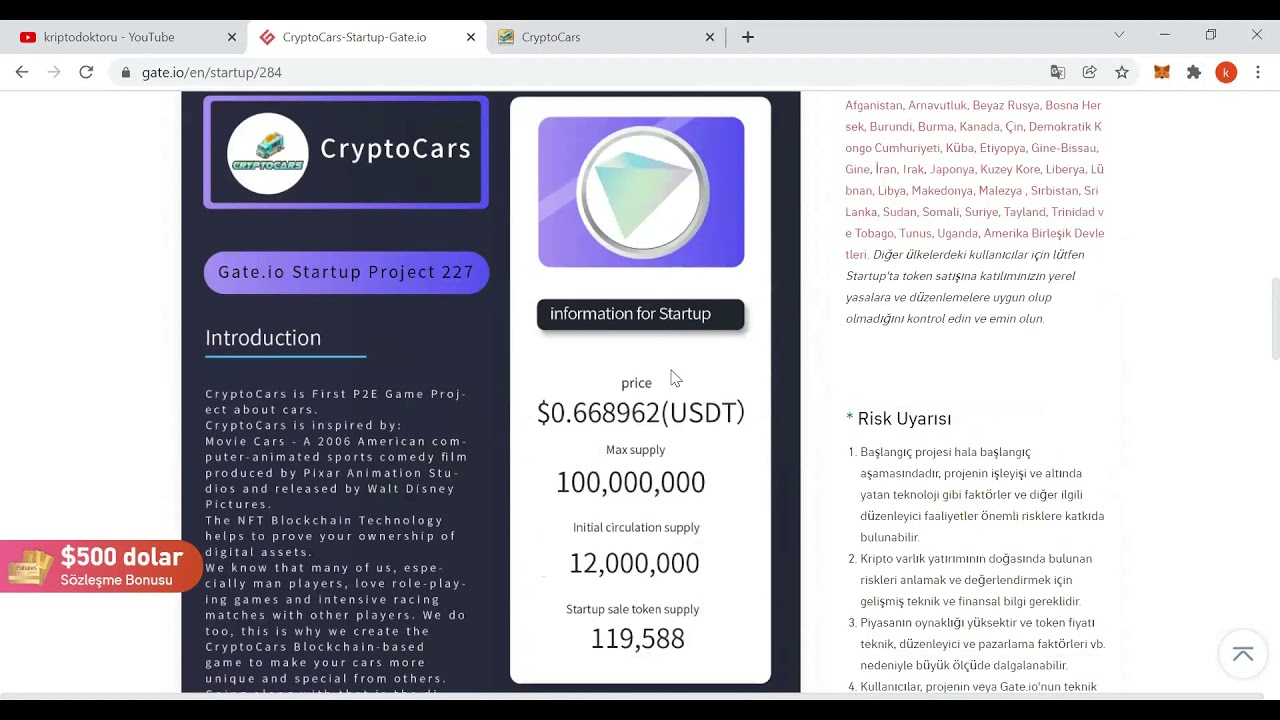Open the Extensions puzzle menu
Screen dimensions: 1280x720
[x=1194, y=72]
